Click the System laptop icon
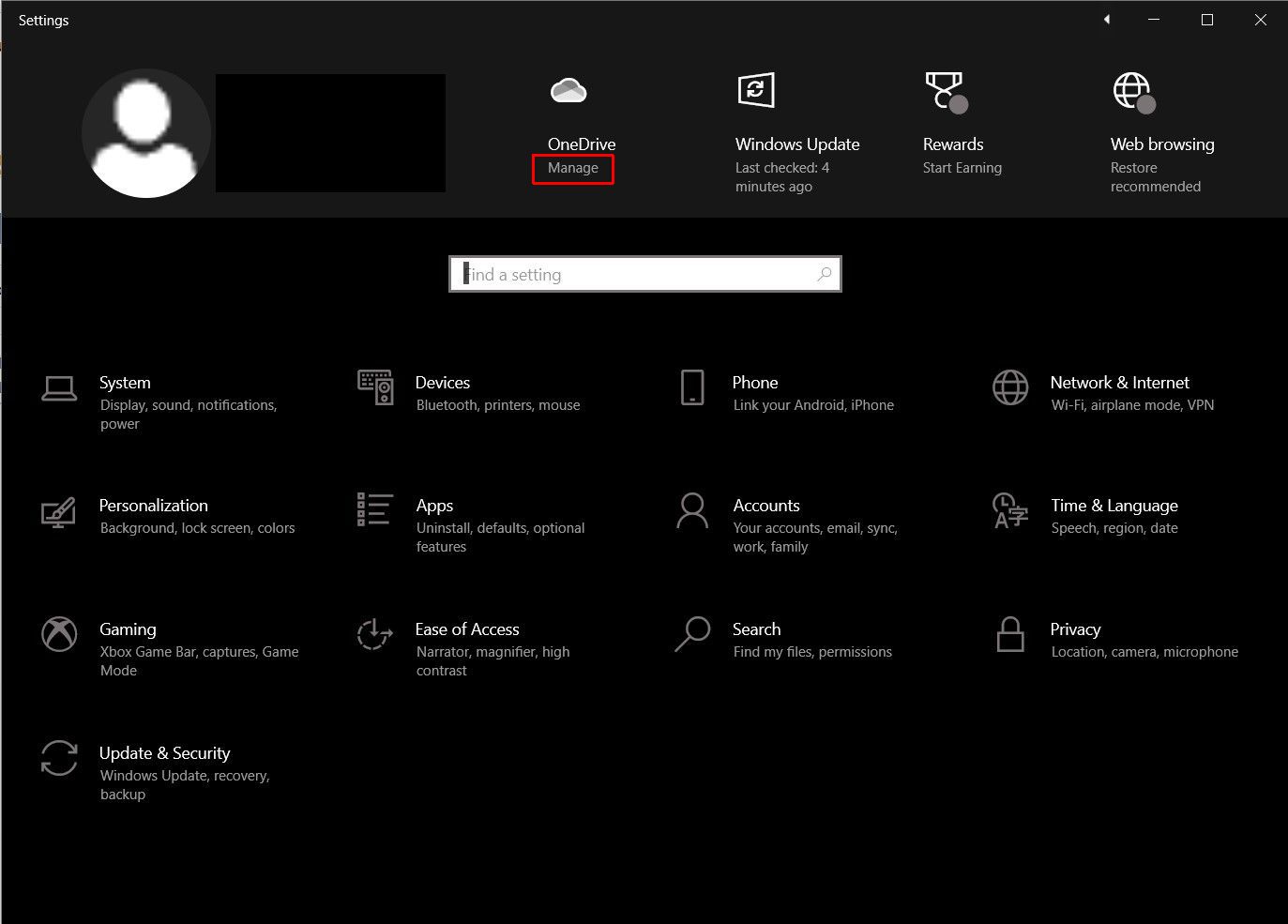Screen dimensions: 1288x924 (59, 387)
